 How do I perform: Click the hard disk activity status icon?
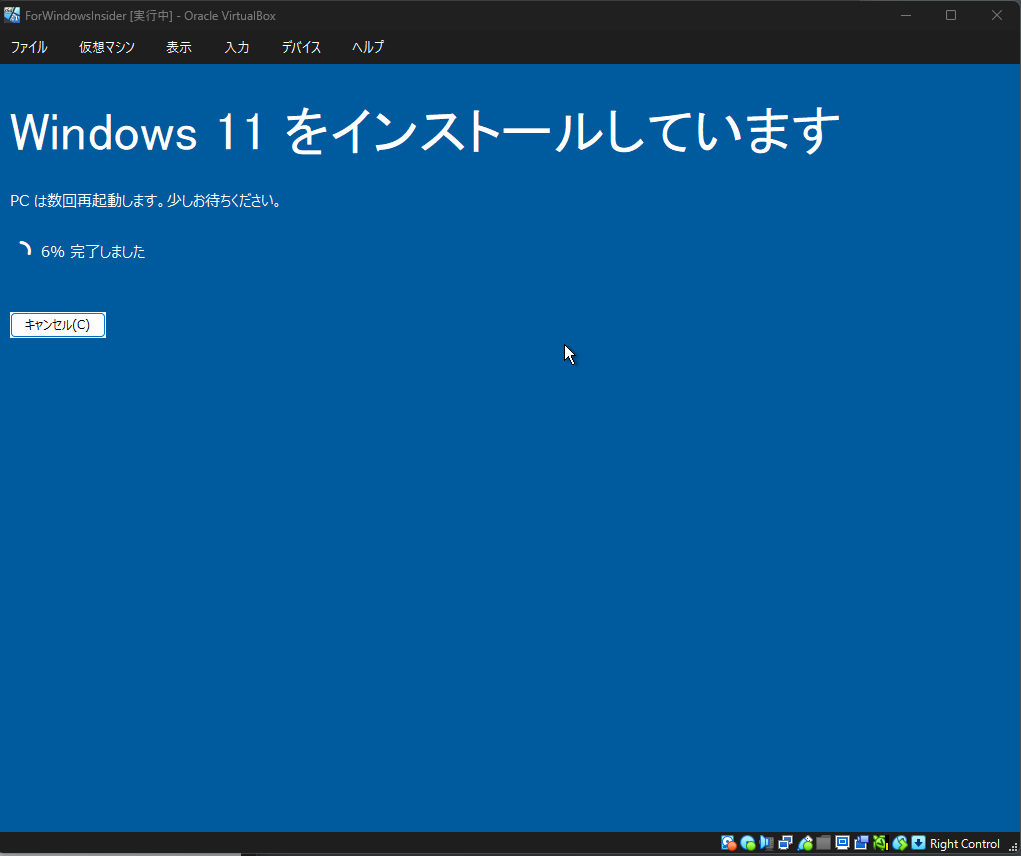coord(728,843)
